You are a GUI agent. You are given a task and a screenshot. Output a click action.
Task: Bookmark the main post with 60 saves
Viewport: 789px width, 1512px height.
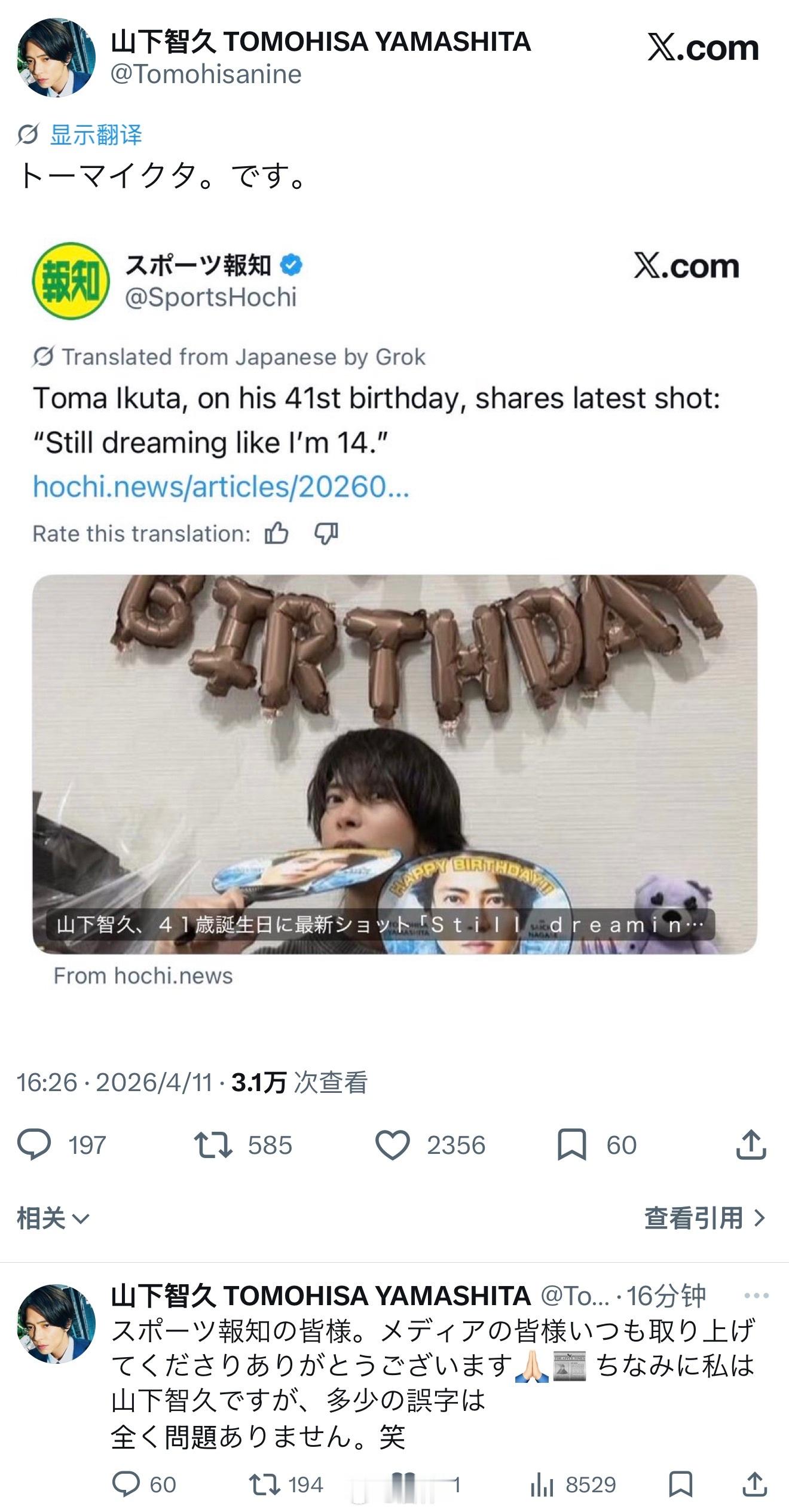coord(571,1144)
